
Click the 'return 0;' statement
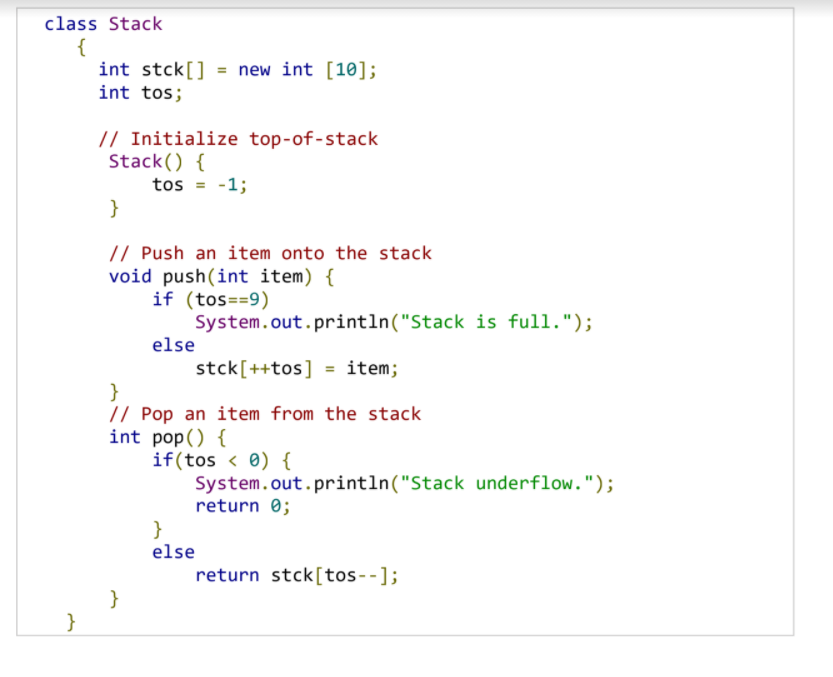[243, 506]
